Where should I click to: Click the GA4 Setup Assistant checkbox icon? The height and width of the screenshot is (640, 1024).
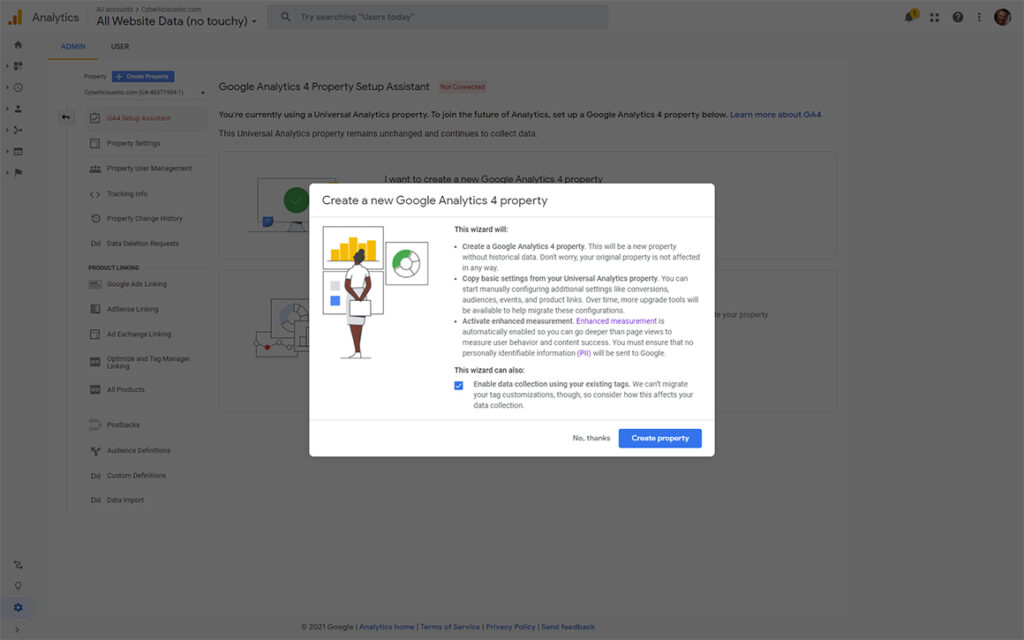click(95, 118)
